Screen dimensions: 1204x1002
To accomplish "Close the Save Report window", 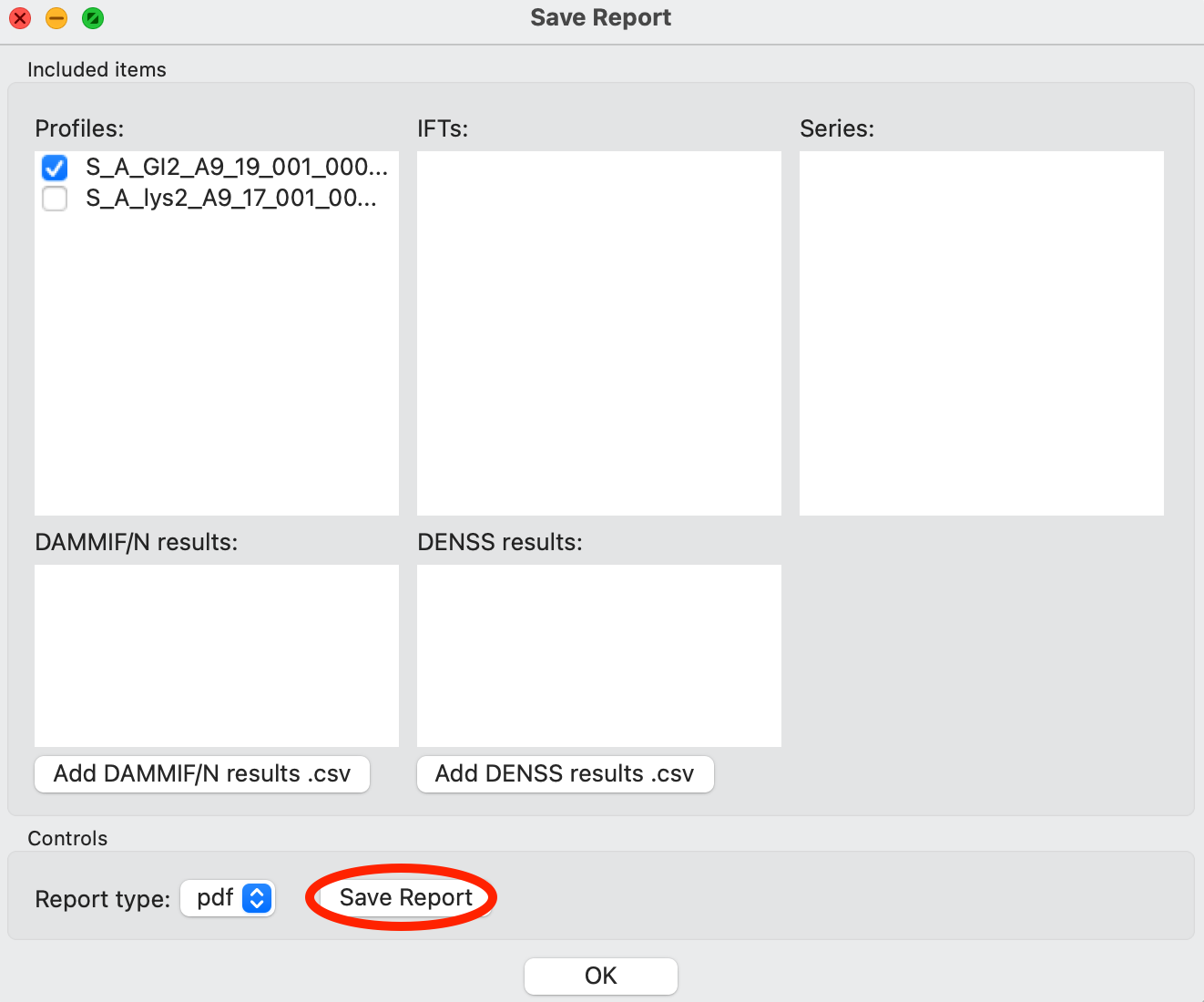I will (20, 18).
